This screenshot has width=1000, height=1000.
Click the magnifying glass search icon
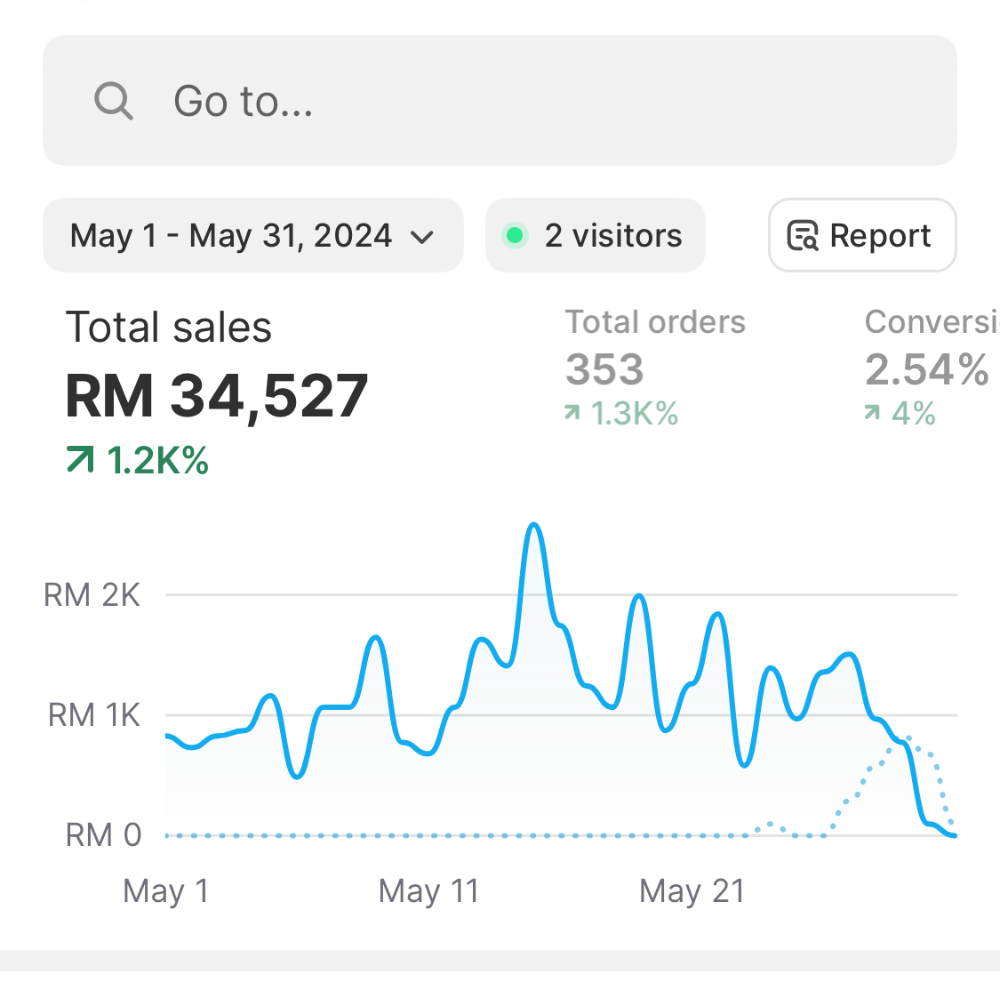(113, 101)
